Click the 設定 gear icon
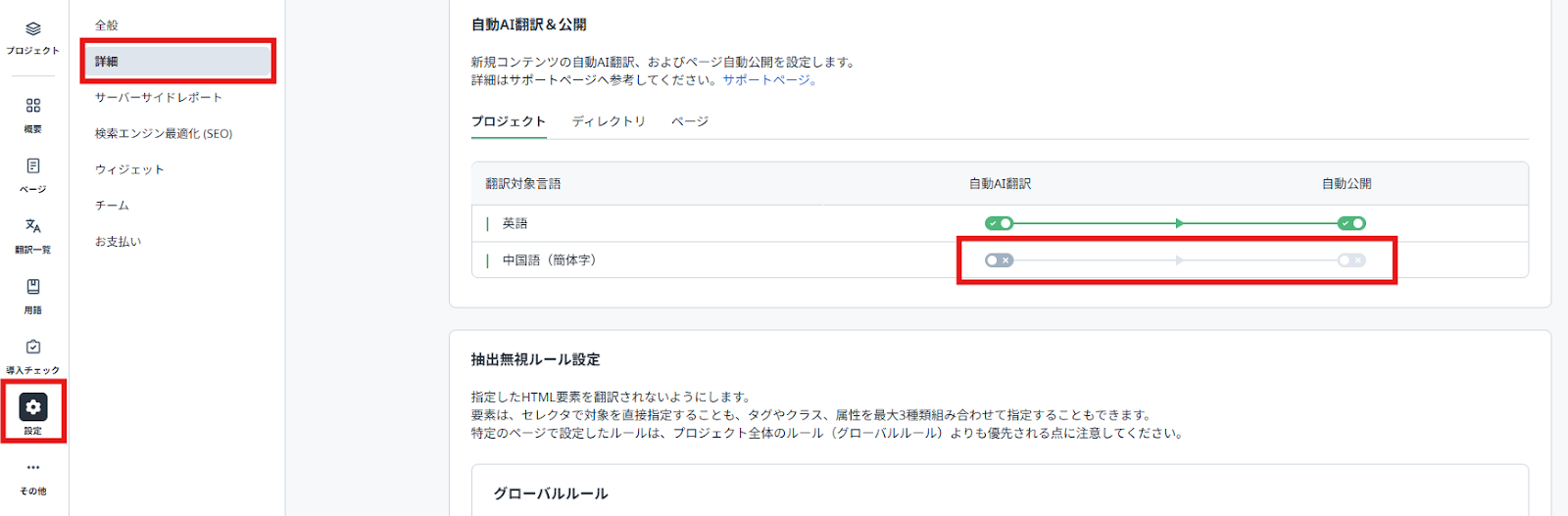The image size is (1568, 516). (33, 407)
